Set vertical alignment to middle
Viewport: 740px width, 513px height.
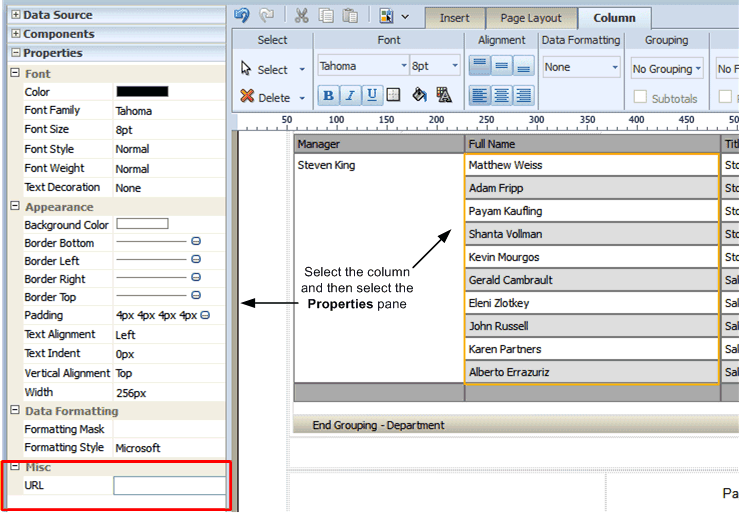tap(502, 66)
